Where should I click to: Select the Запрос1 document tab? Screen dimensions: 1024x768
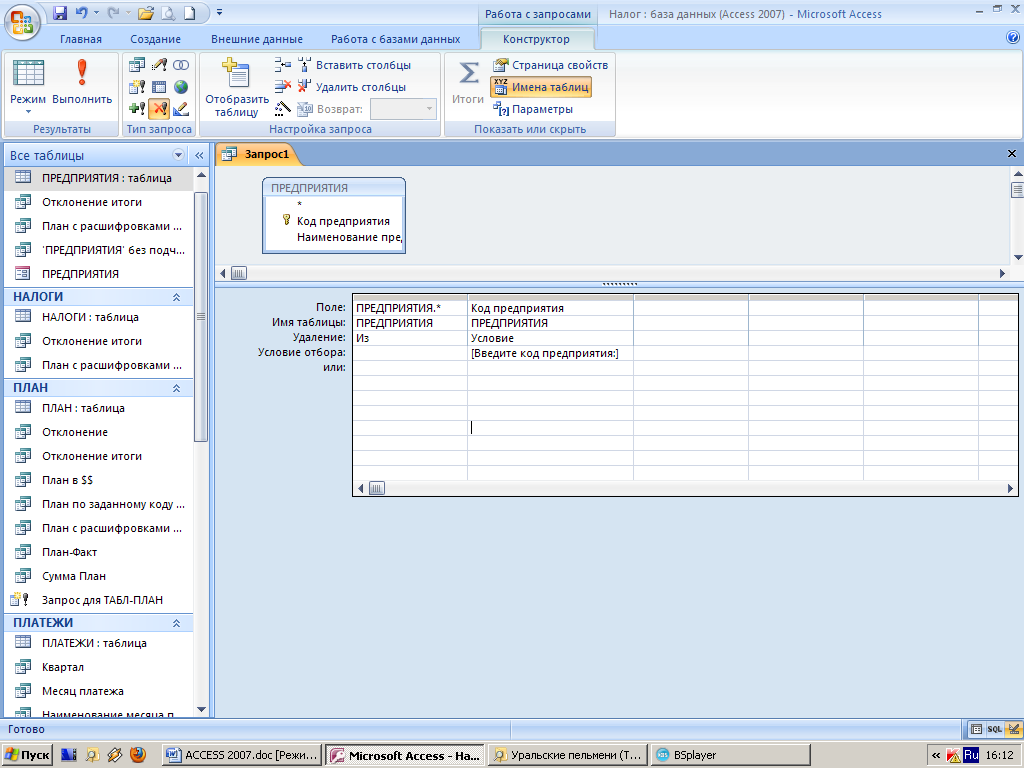[257, 154]
